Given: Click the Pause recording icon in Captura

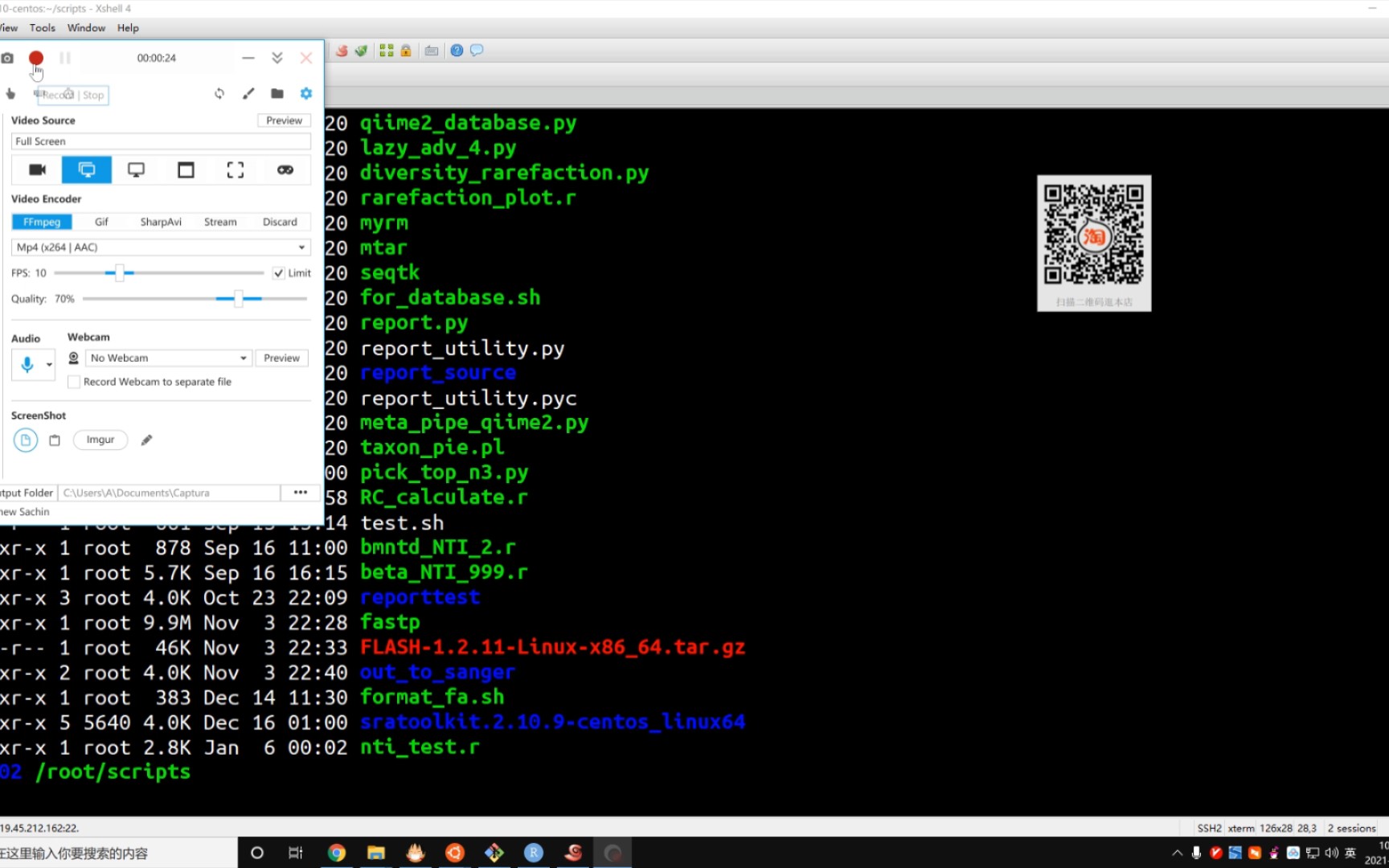Looking at the screenshot, I should [x=65, y=58].
